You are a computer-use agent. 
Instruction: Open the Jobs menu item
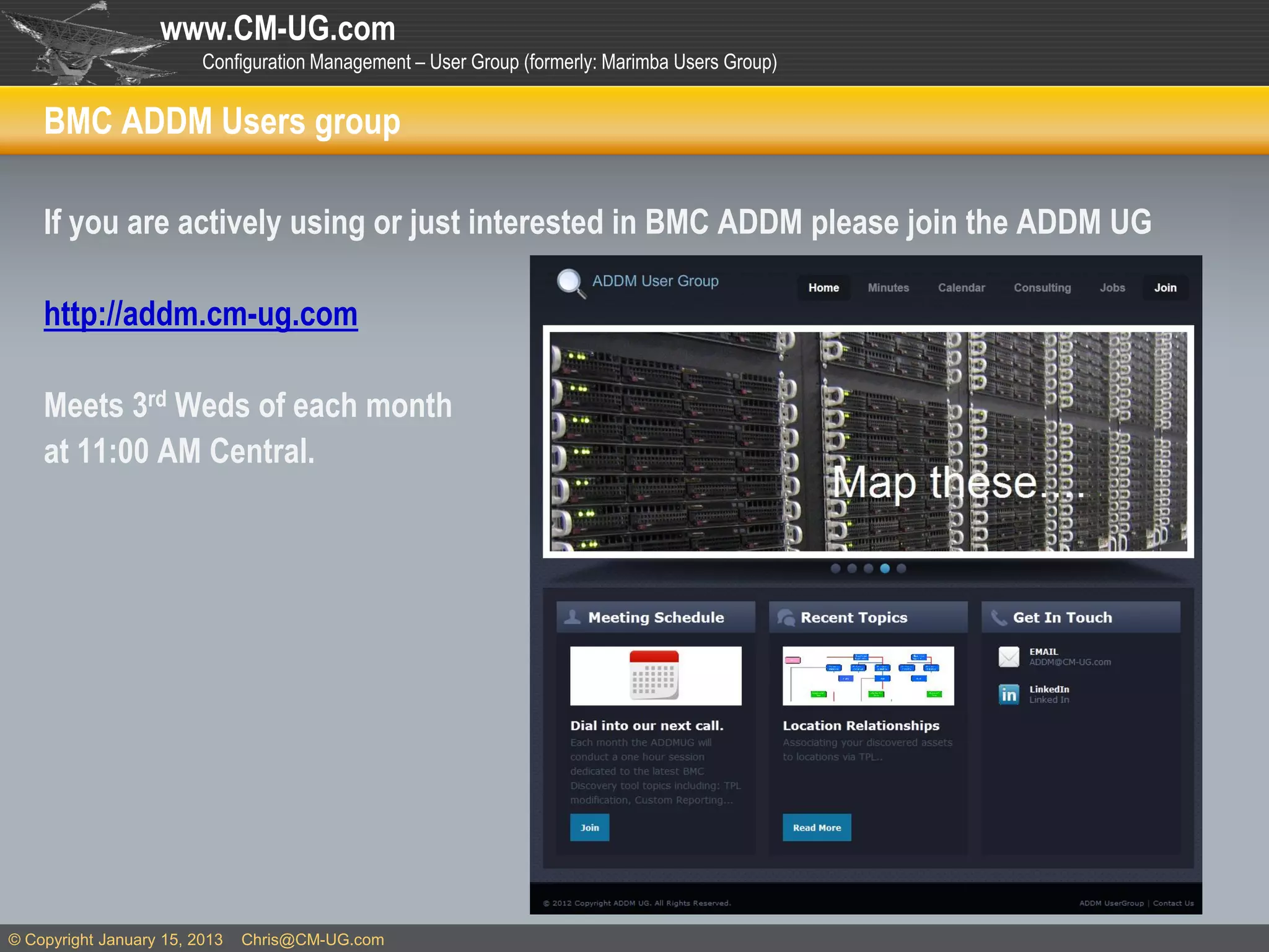coord(1112,288)
